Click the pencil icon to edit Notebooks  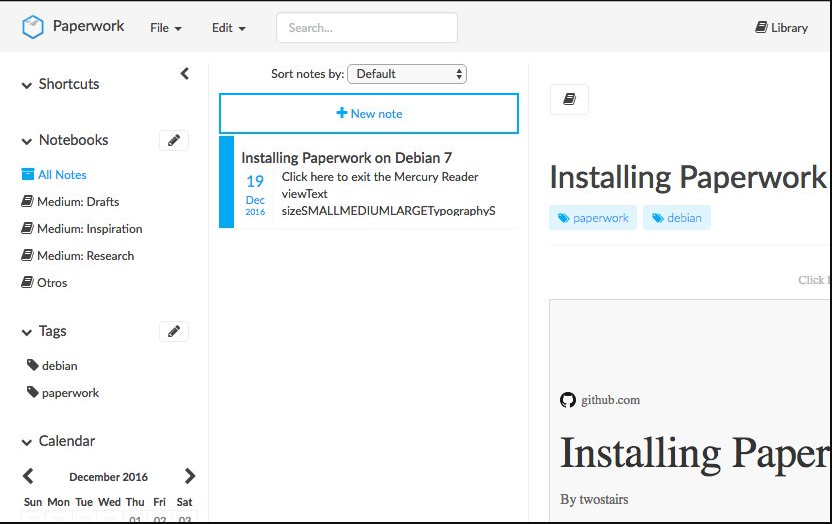coord(174,141)
